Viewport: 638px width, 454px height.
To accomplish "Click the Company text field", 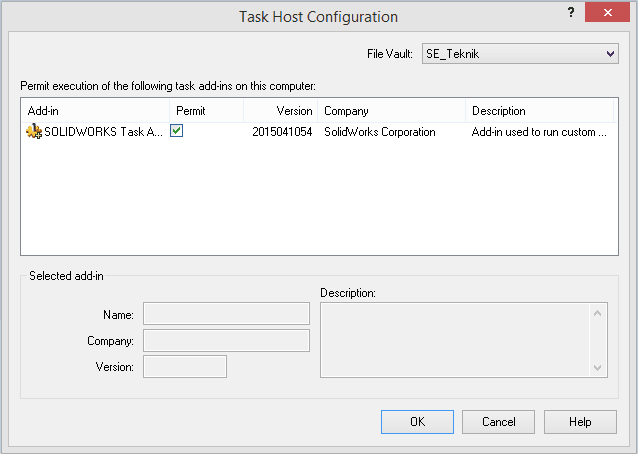I will coord(226,341).
